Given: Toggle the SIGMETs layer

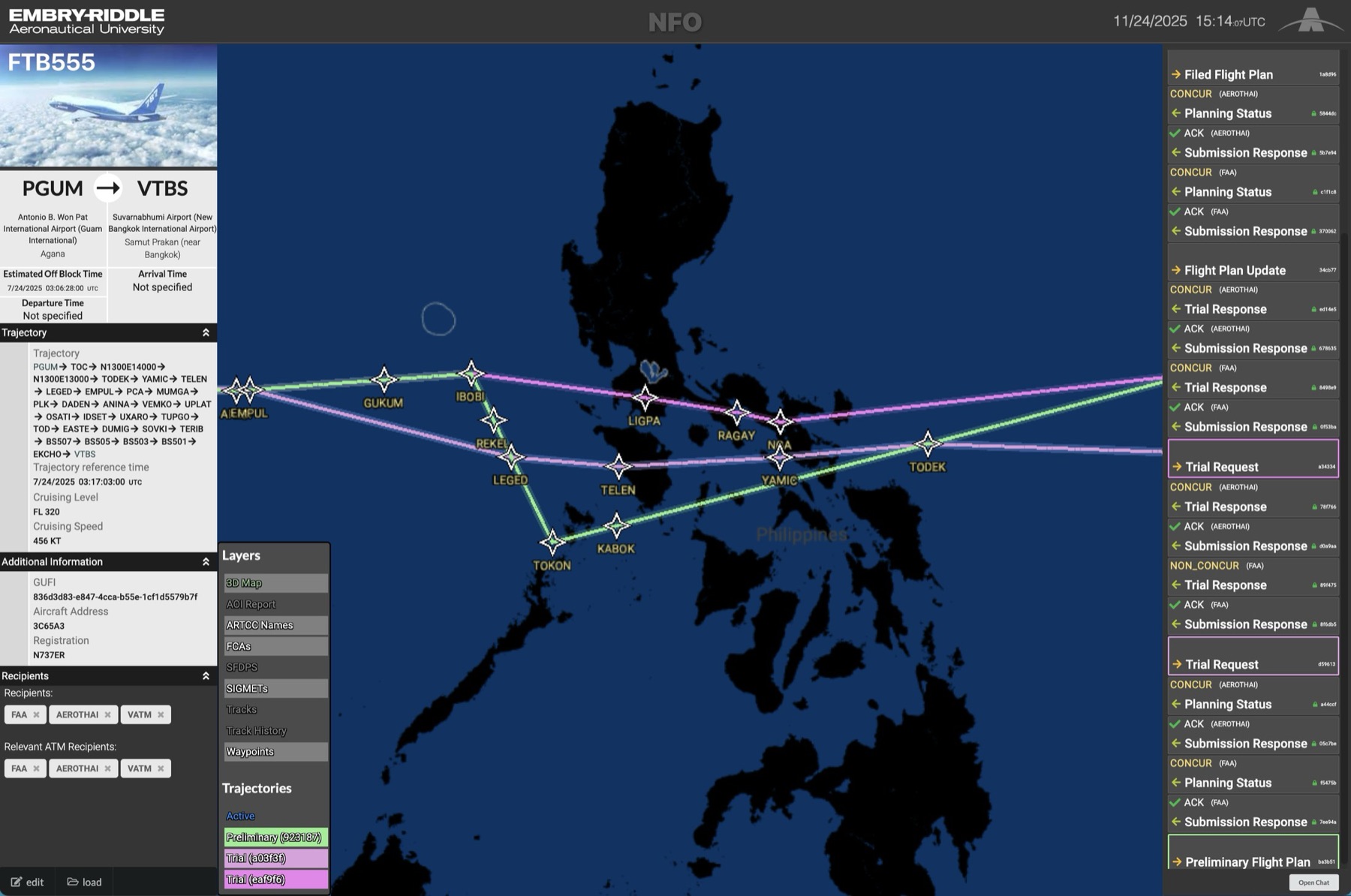Looking at the screenshot, I should click(275, 688).
